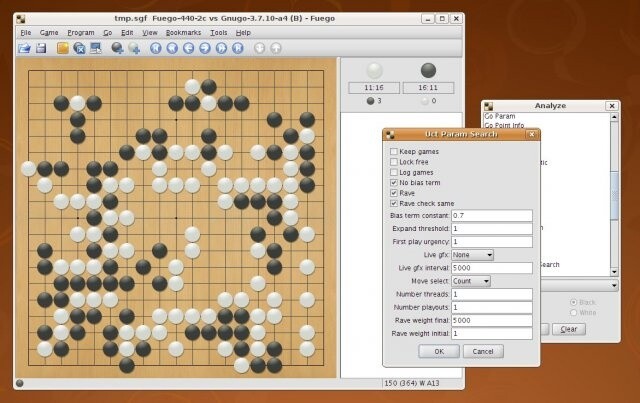The width and height of the screenshot is (640, 403).
Task: Select 'Go Param' in the Analyze list
Action: click(x=500, y=116)
